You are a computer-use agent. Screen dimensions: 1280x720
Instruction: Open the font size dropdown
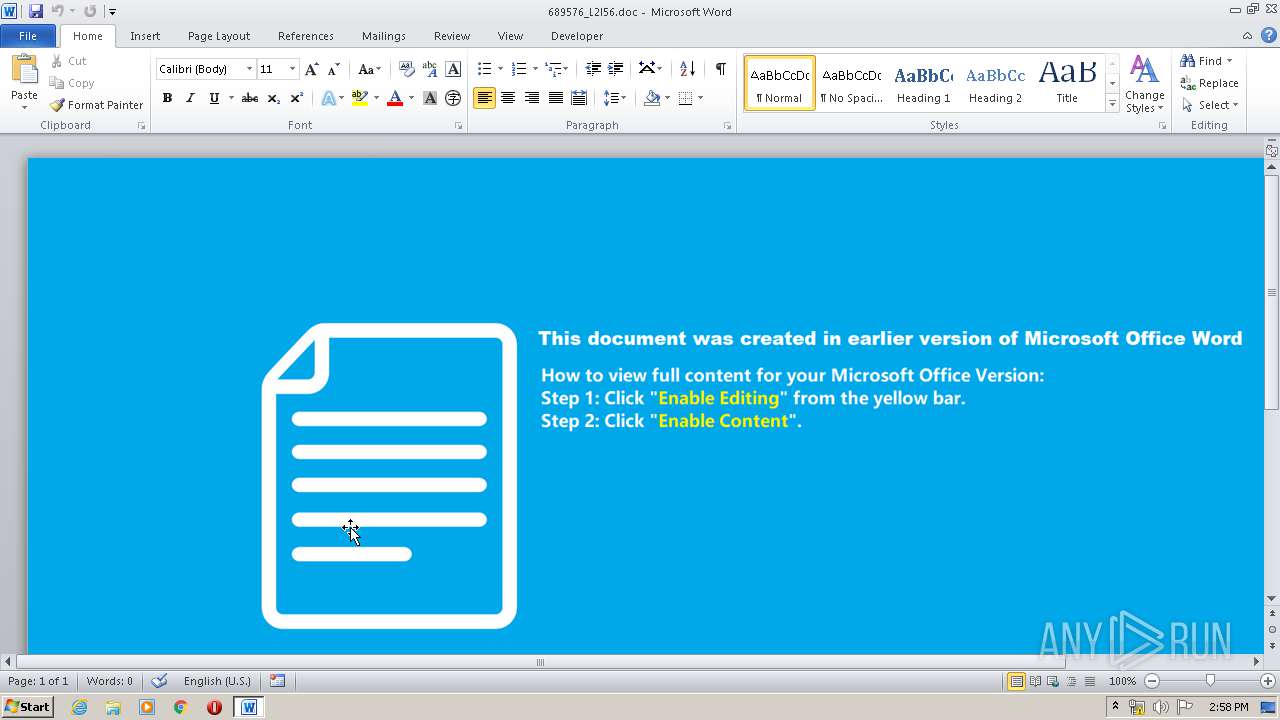coord(292,69)
